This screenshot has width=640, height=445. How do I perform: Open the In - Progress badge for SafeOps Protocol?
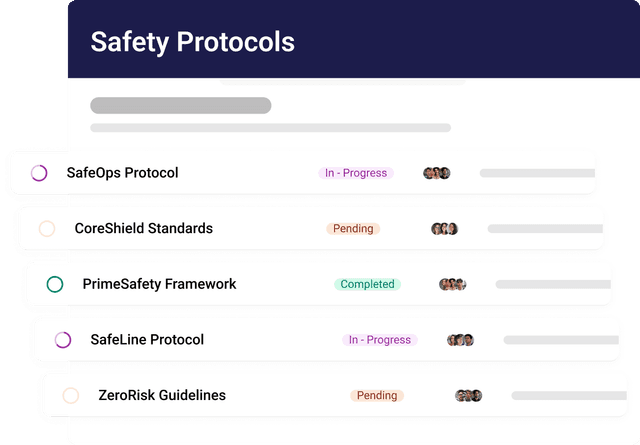coord(356,173)
